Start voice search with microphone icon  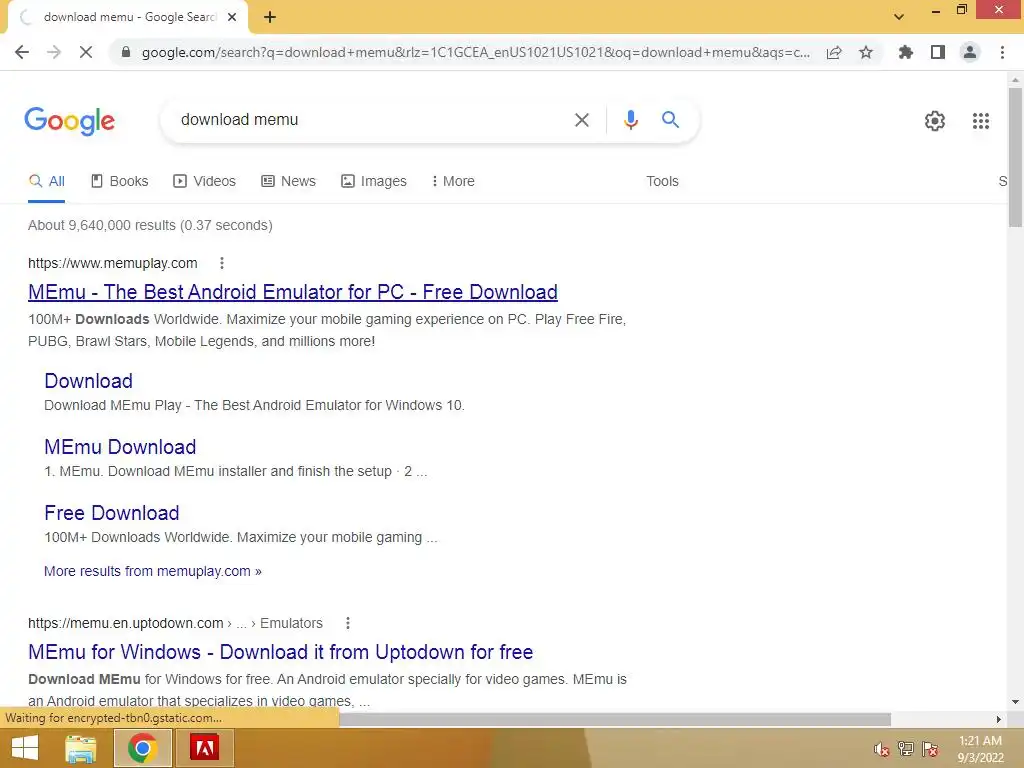click(630, 120)
